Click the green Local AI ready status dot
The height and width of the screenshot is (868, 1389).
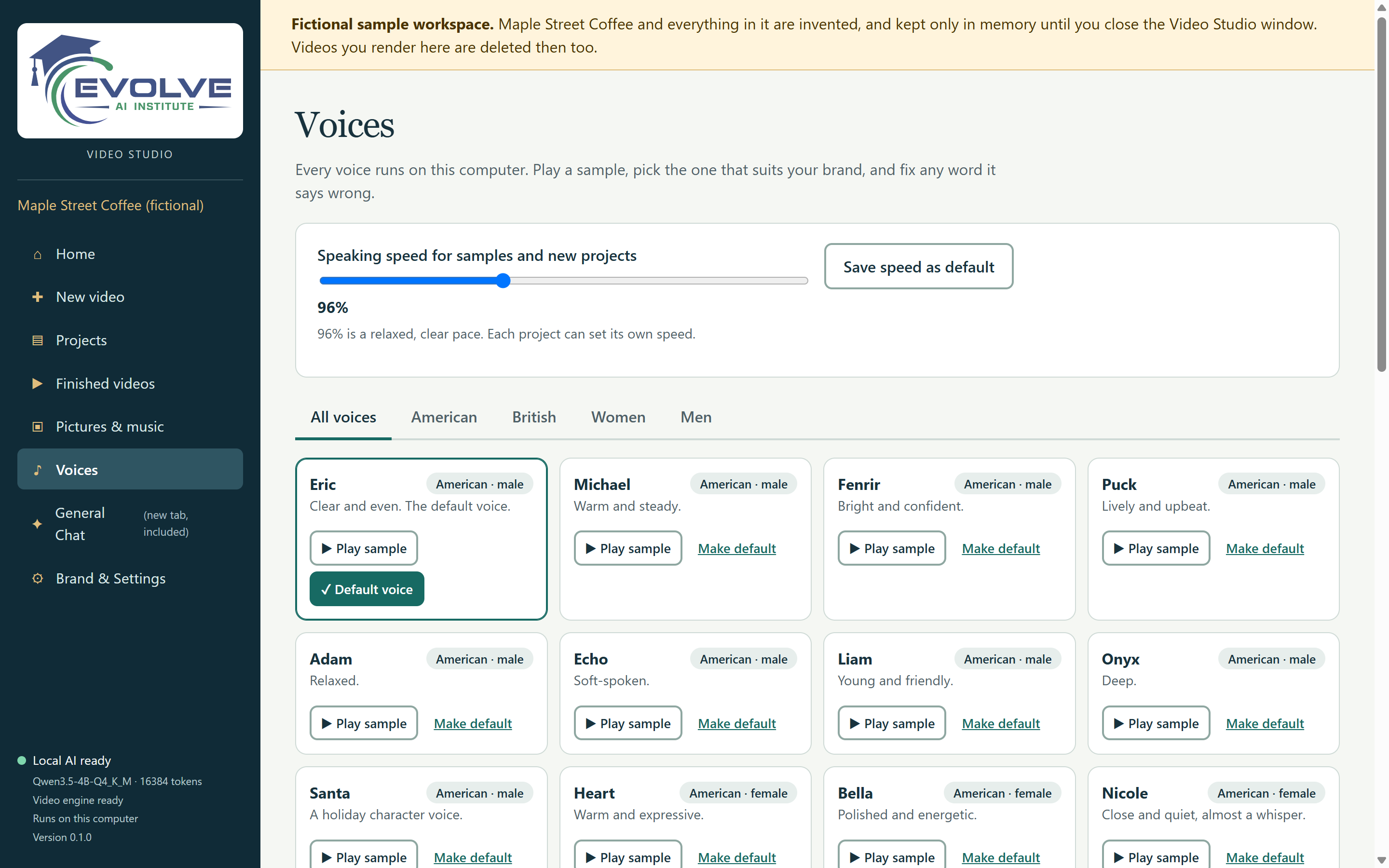[x=22, y=760]
